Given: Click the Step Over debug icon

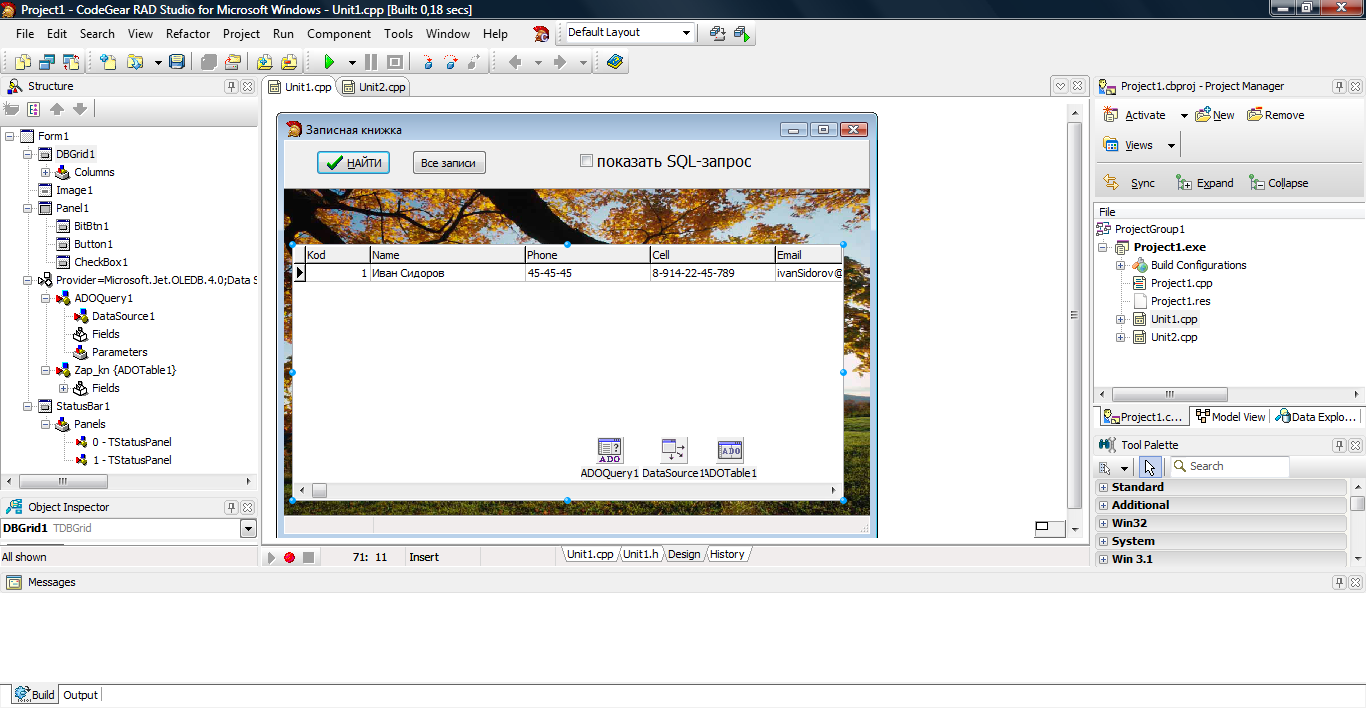Looking at the screenshot, I should click(451, 62).
